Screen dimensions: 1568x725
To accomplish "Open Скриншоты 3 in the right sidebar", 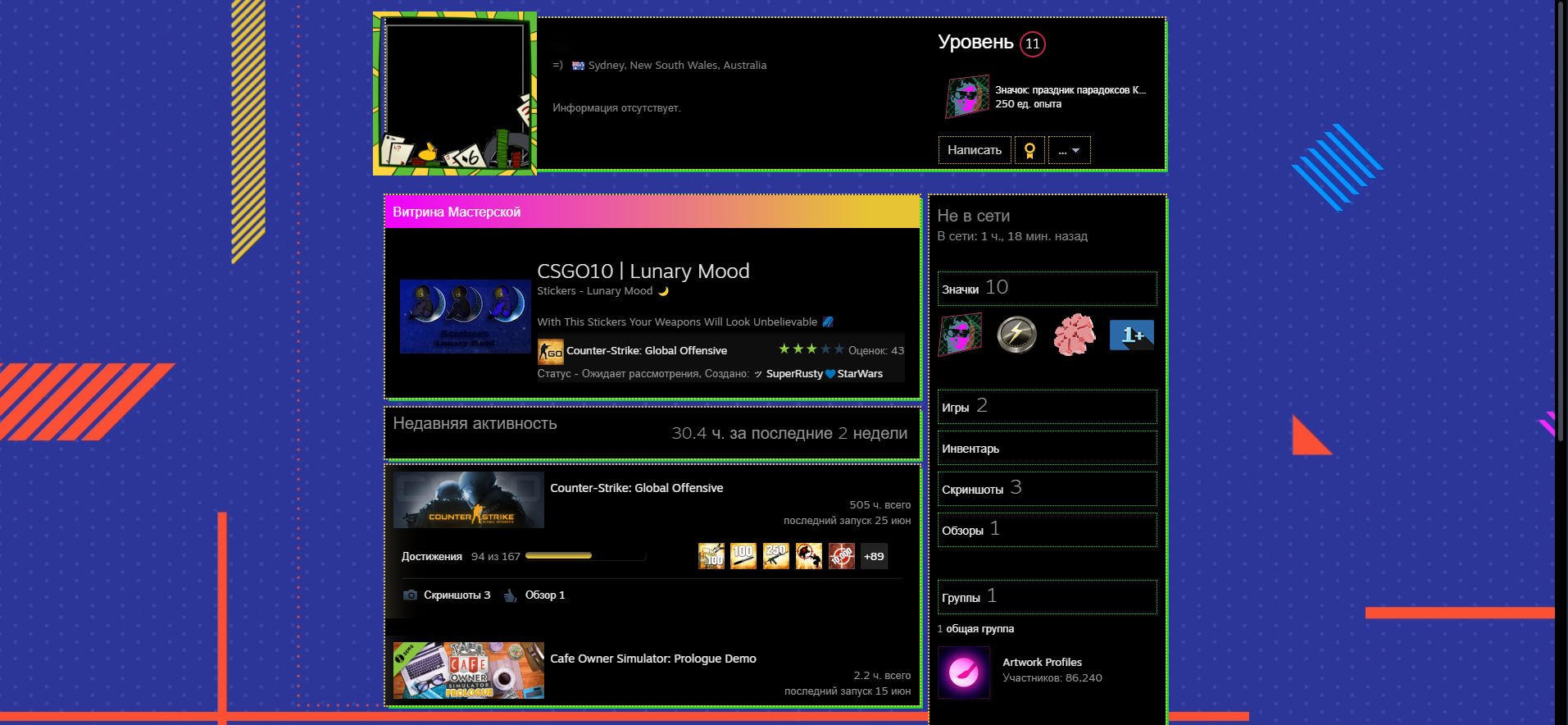I will pos(1048,489).
